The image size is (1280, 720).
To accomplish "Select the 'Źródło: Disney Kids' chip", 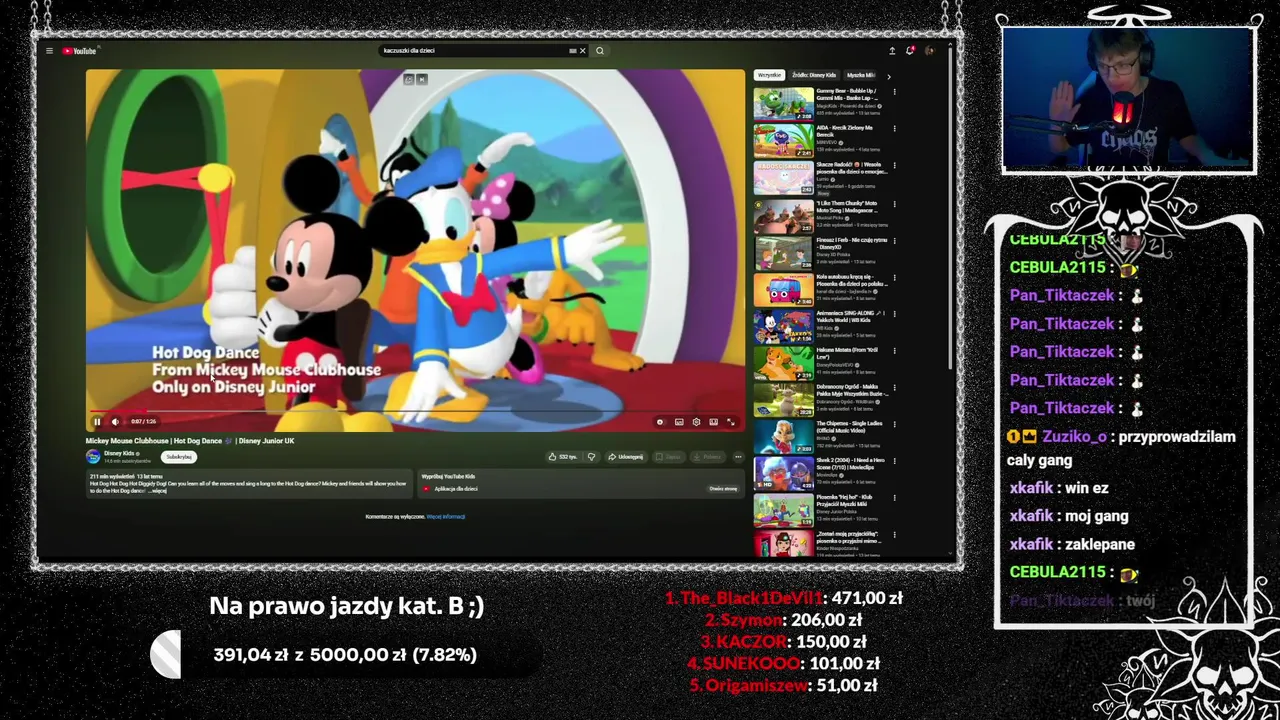I will (x=814, y=75).
